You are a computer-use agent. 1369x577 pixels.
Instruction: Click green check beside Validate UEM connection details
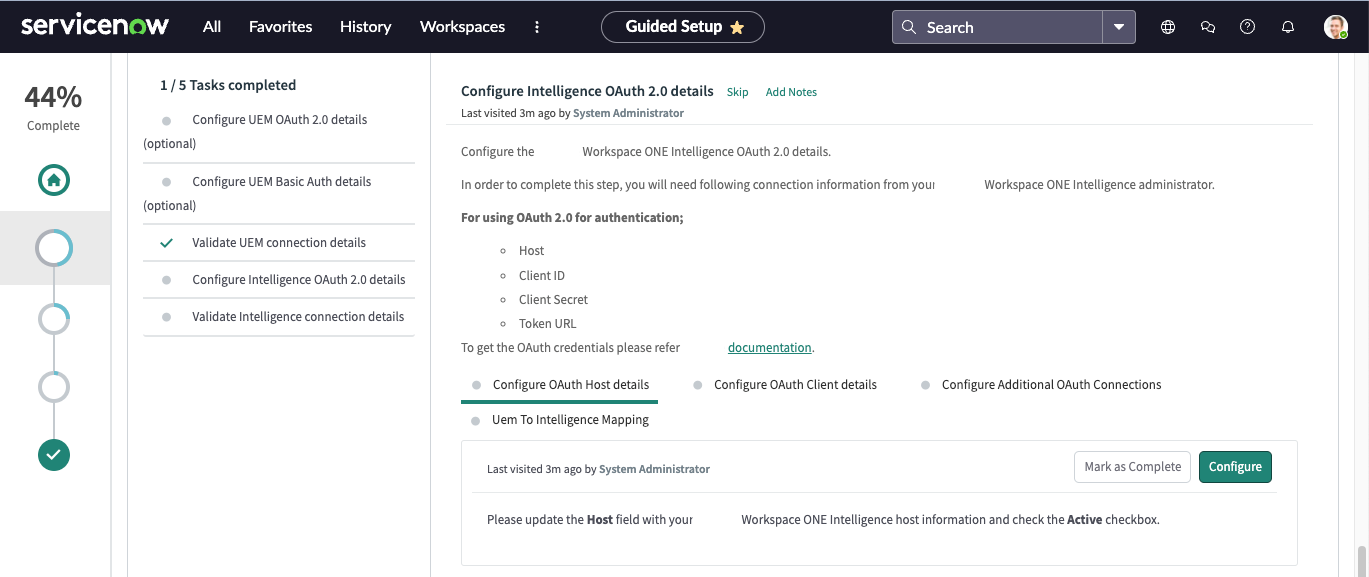(166, 242)
